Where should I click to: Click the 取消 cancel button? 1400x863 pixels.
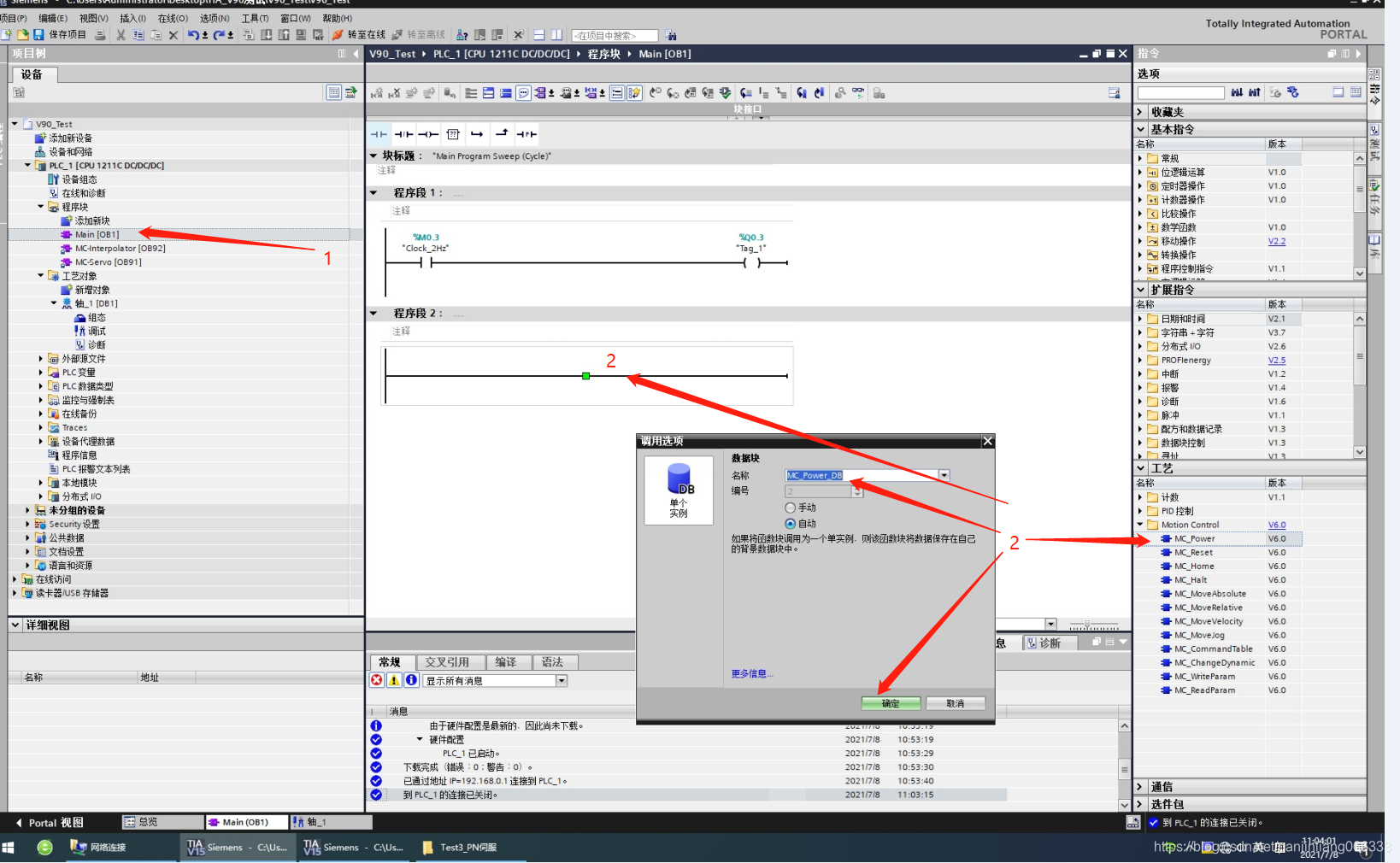(956, 703)
